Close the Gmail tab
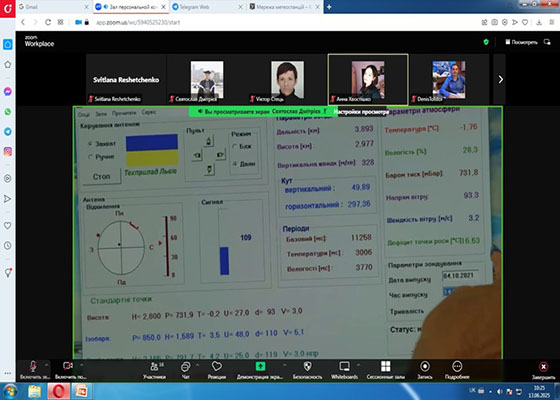The width and height of the screenshot is (560, 400). point(86,7)
